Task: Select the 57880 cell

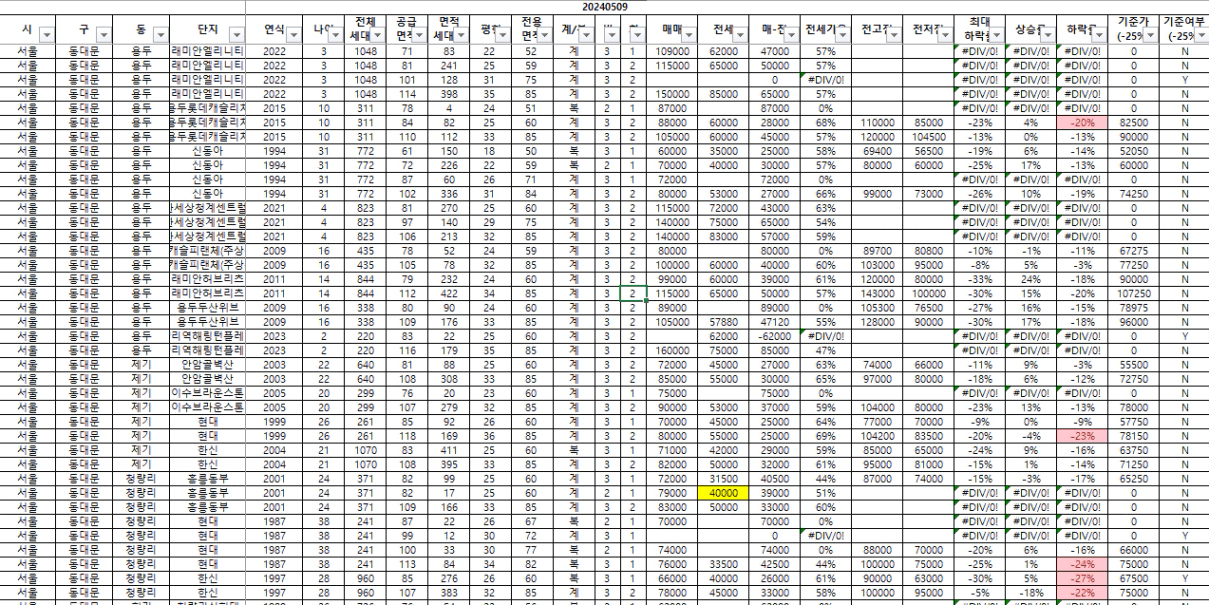Action: [723, 322]
